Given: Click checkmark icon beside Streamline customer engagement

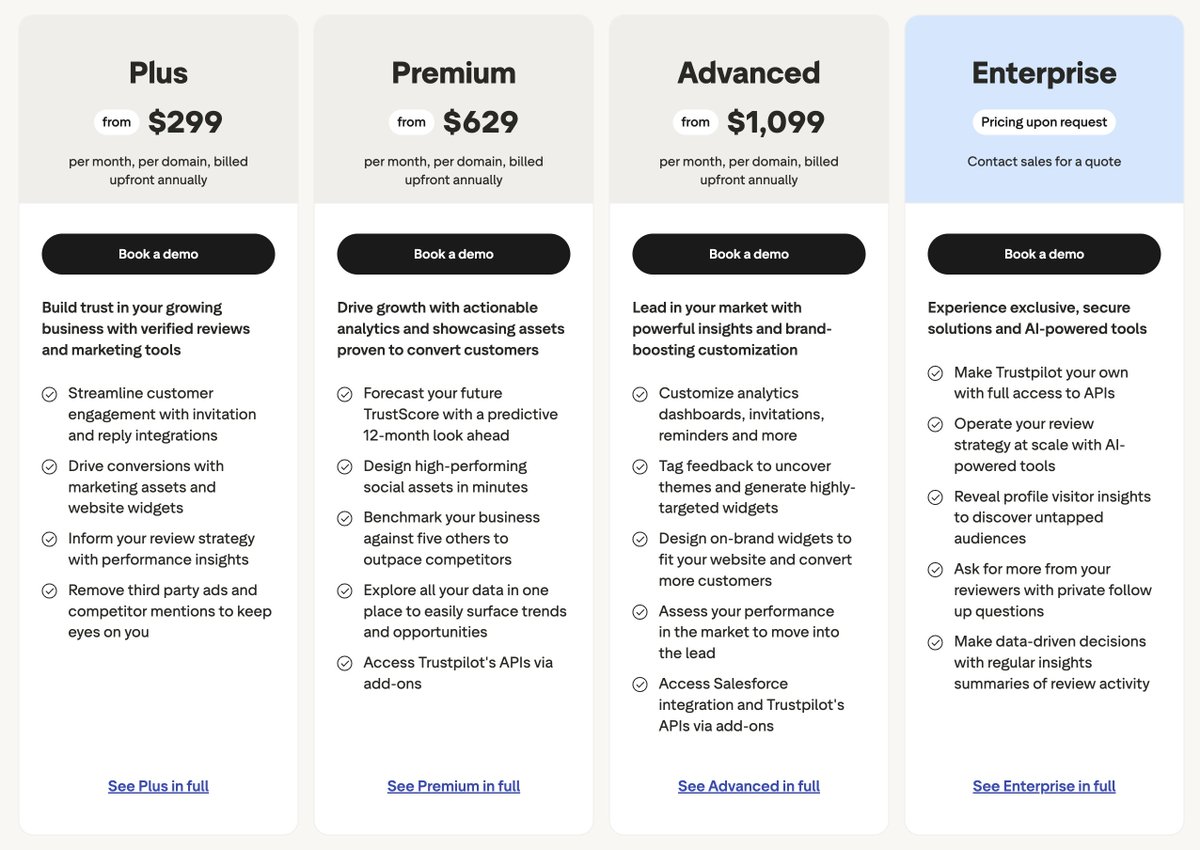Looking at the screenshot, I should pos(49,394).
